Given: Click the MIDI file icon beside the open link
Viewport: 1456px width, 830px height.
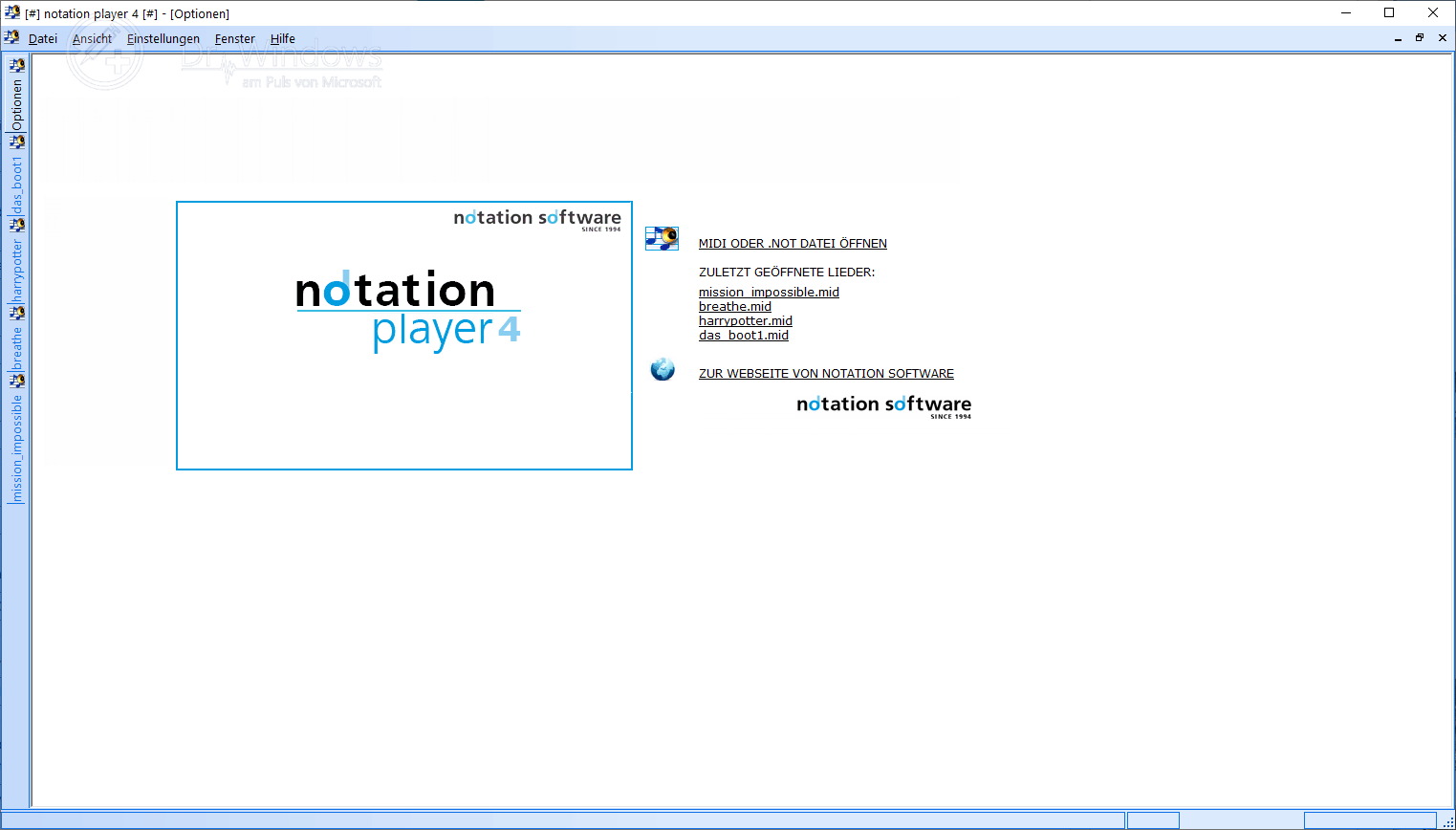Looking at the screenshot, I should pos(661,238).
